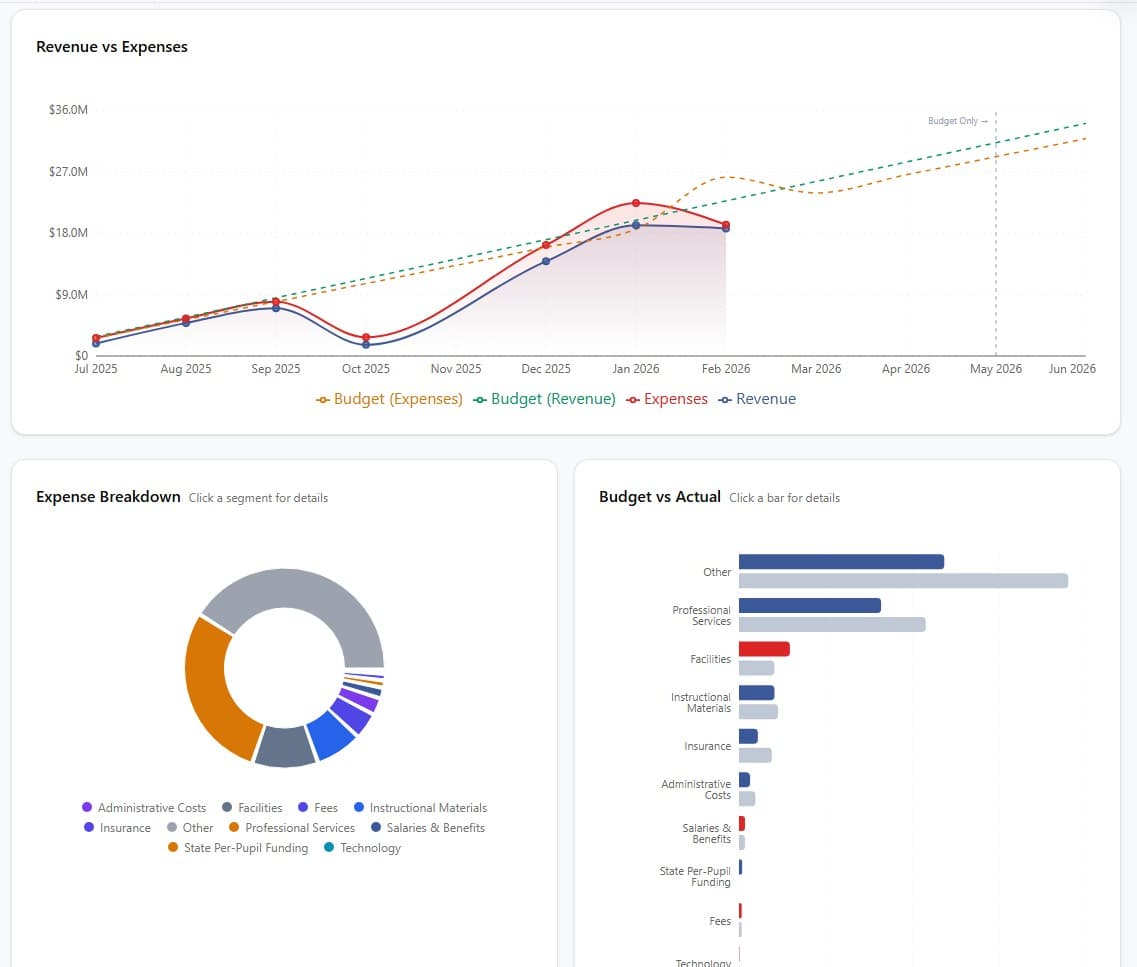
Task: Click the blue Instructional Materials actual bar
Action: click(756, 692)
